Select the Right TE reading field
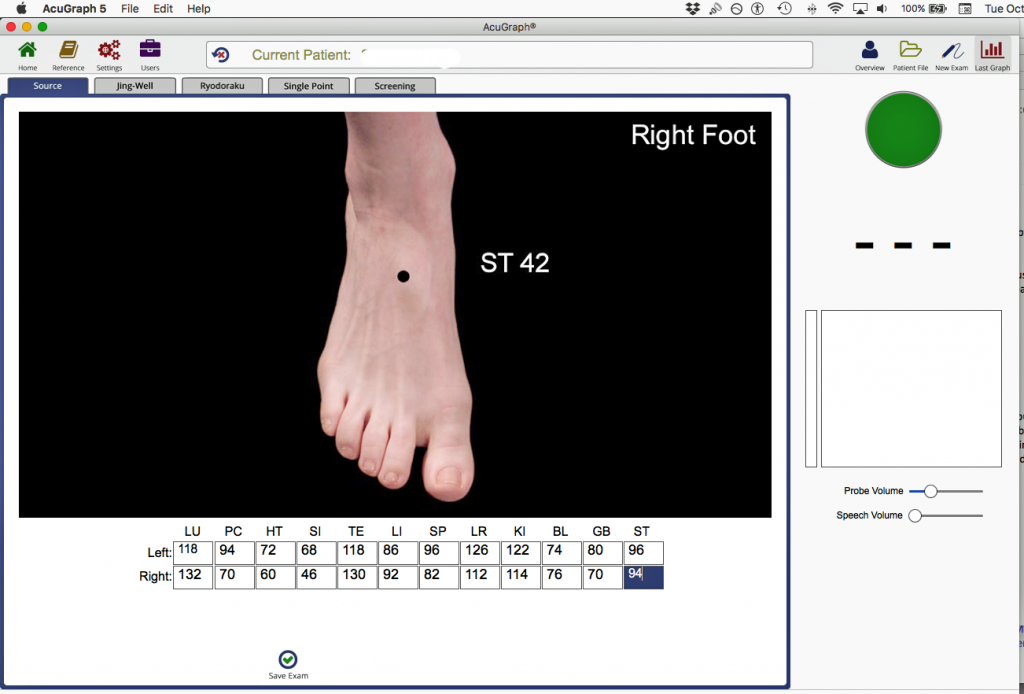Screen dimensions: 1024x694 [357, 577]
